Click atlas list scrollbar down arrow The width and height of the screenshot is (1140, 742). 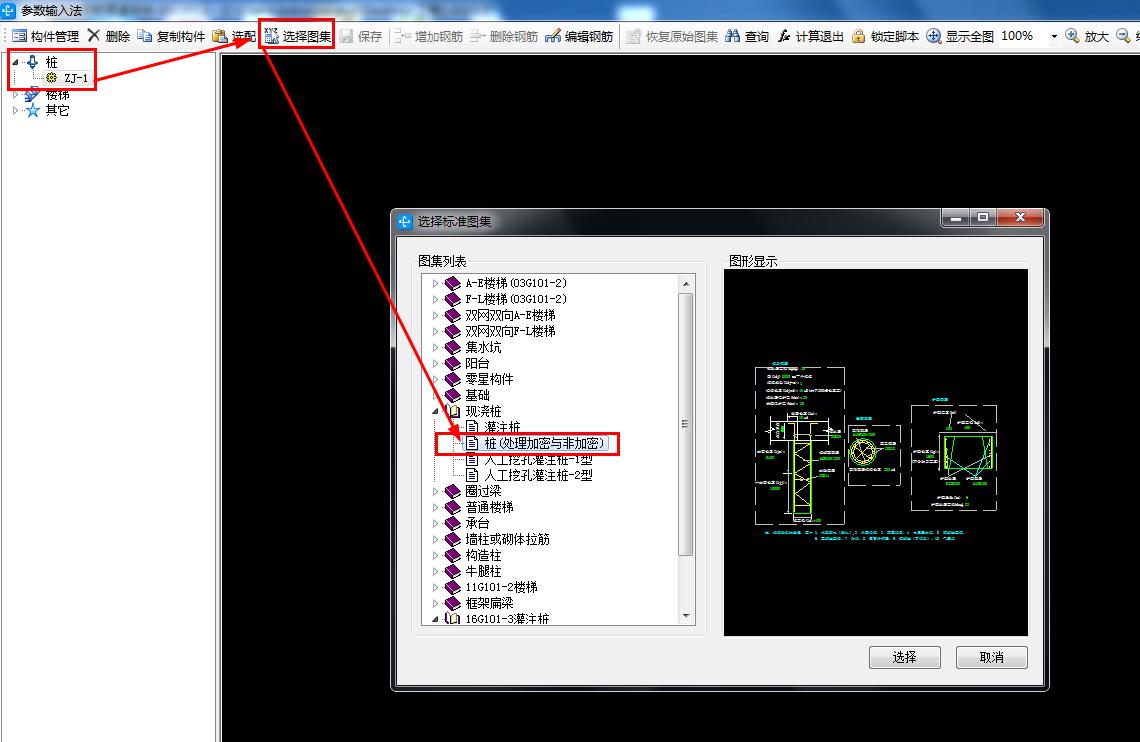[686, 616]
